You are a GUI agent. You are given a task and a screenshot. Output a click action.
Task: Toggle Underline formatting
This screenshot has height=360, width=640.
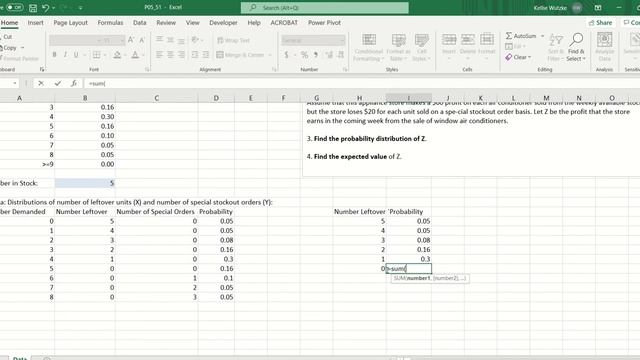pyautogui.click(x=76, y=55)
